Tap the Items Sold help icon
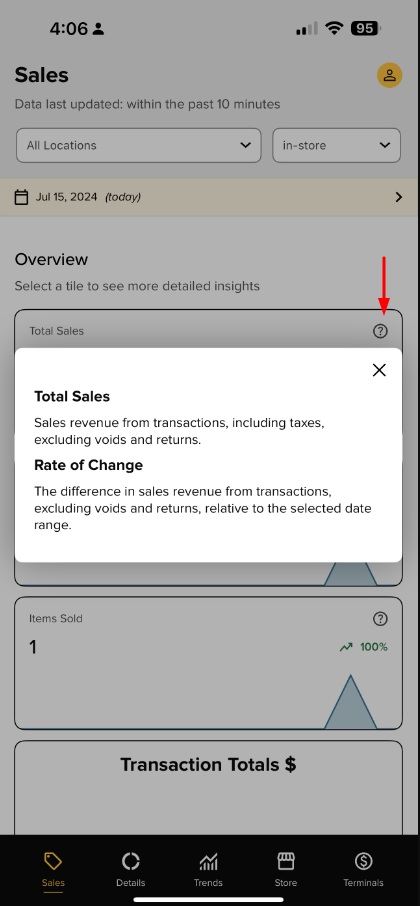The image size is (420, 906). (380, 619)
